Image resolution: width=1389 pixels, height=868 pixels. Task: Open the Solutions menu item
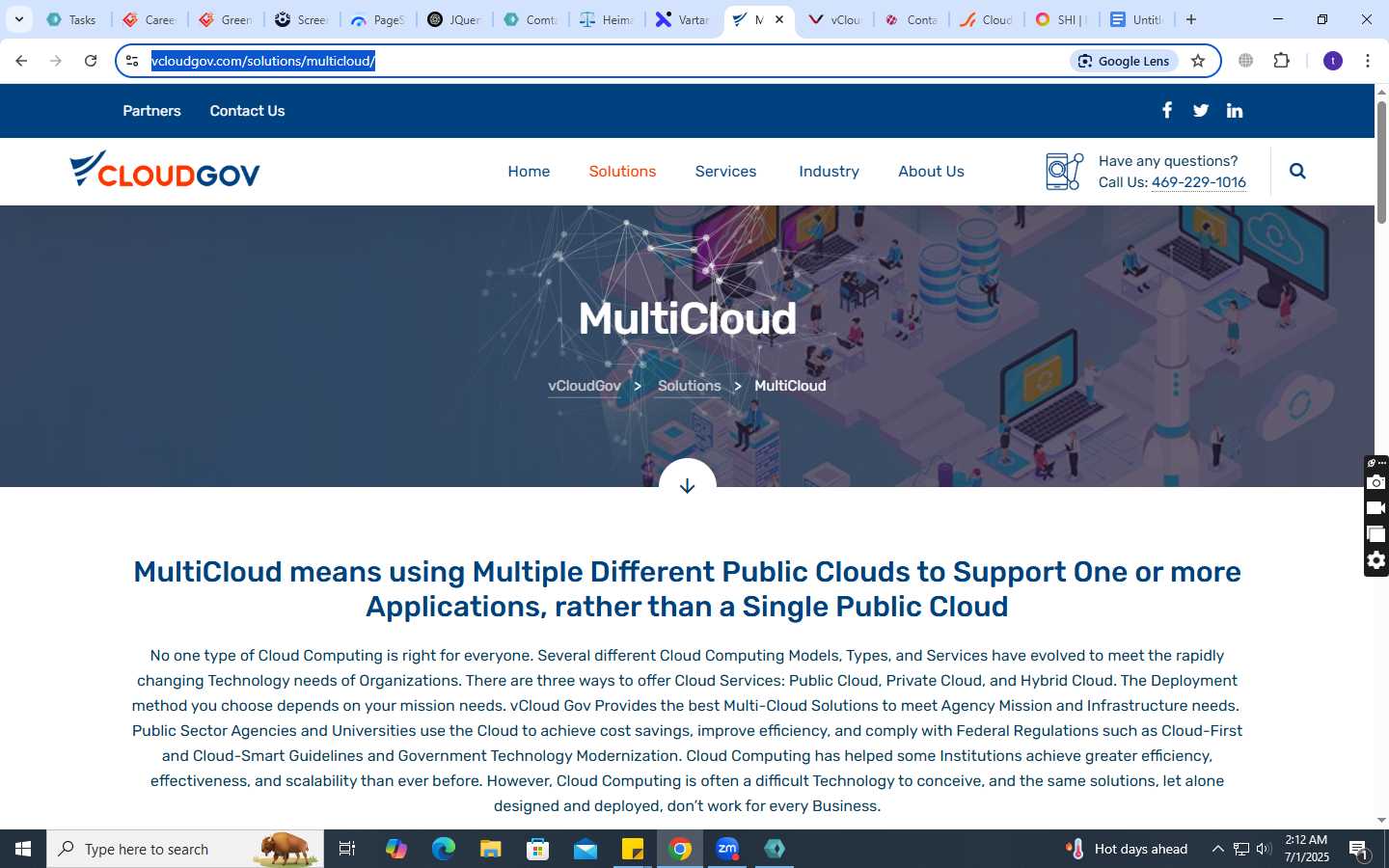(x=622, y=172)
